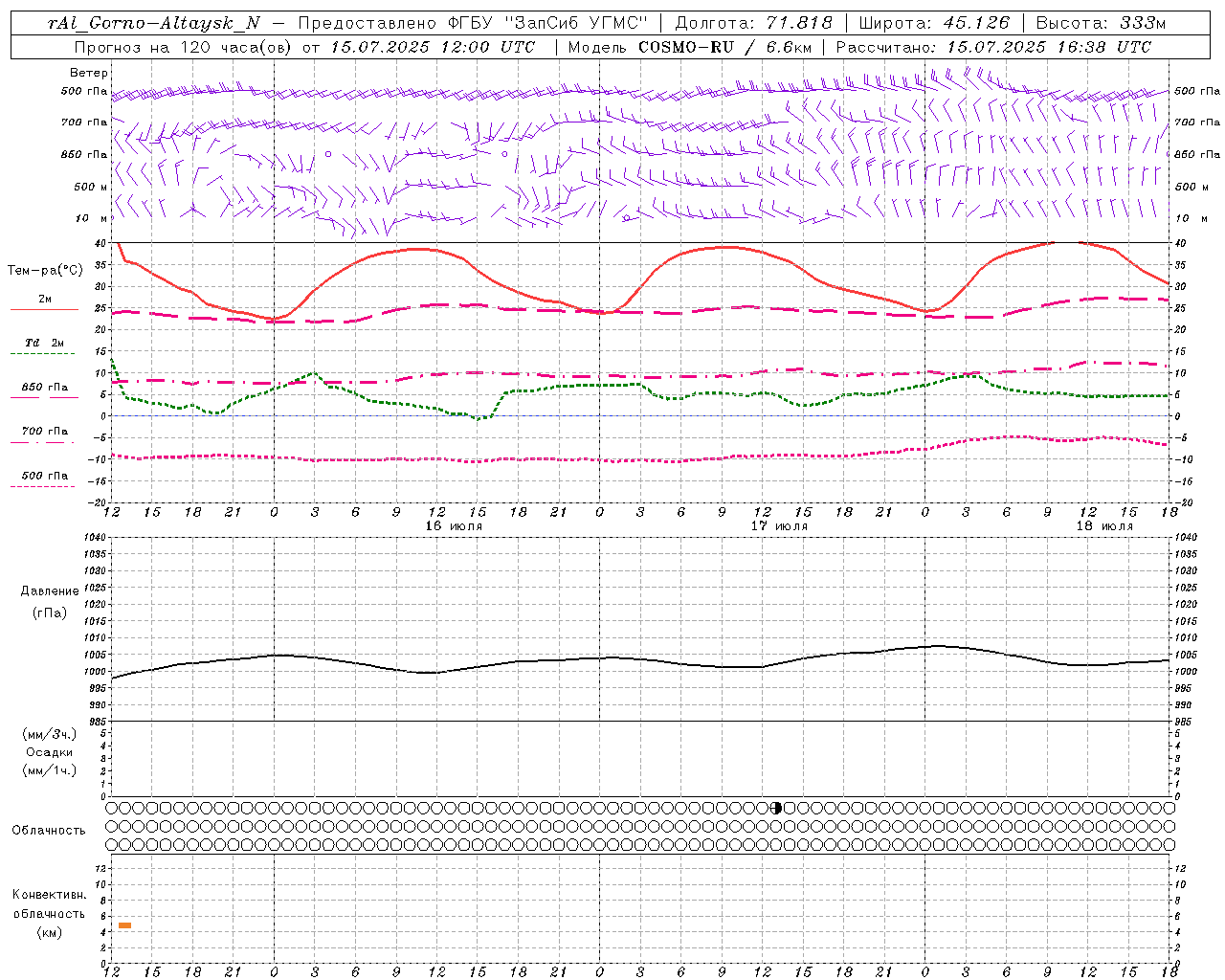Click the 17 июля date label
Image resolution: width=1225 pixels, height=980 pixels.
click(x=779, y=526)
